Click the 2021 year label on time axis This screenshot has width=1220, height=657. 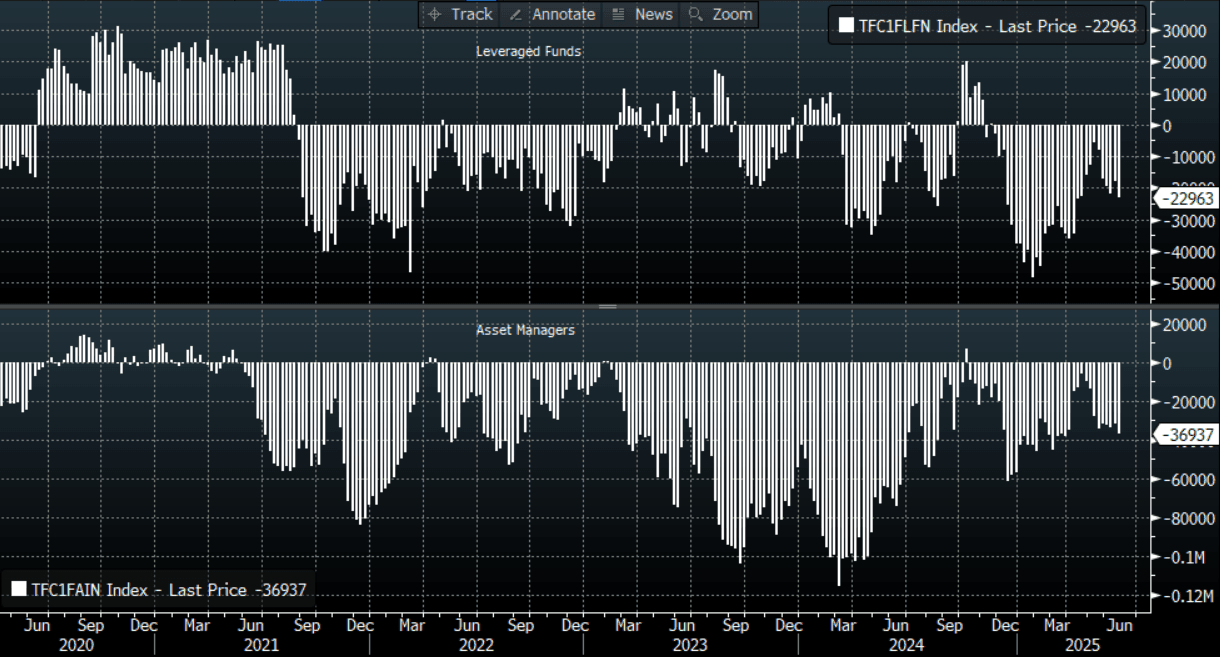[x=260, y=646]
